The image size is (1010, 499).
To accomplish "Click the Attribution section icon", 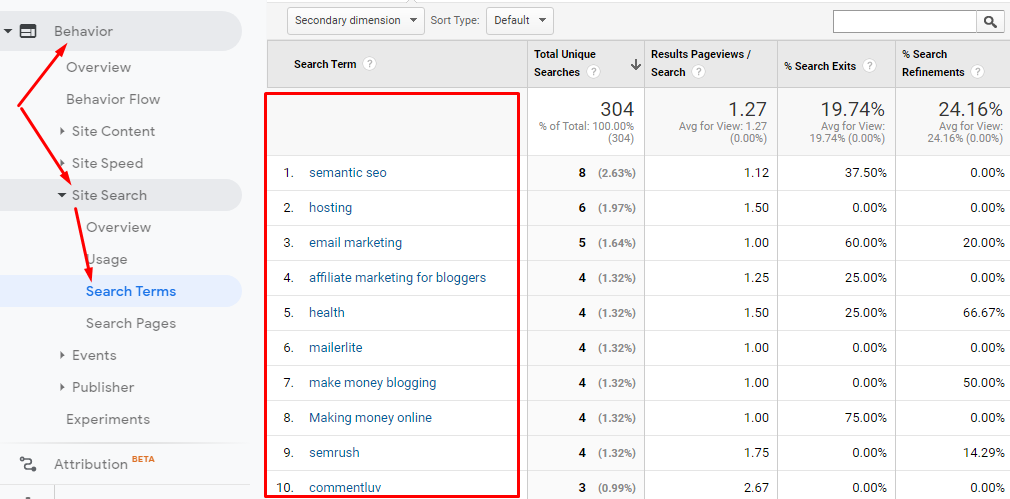I will [28, 464].
